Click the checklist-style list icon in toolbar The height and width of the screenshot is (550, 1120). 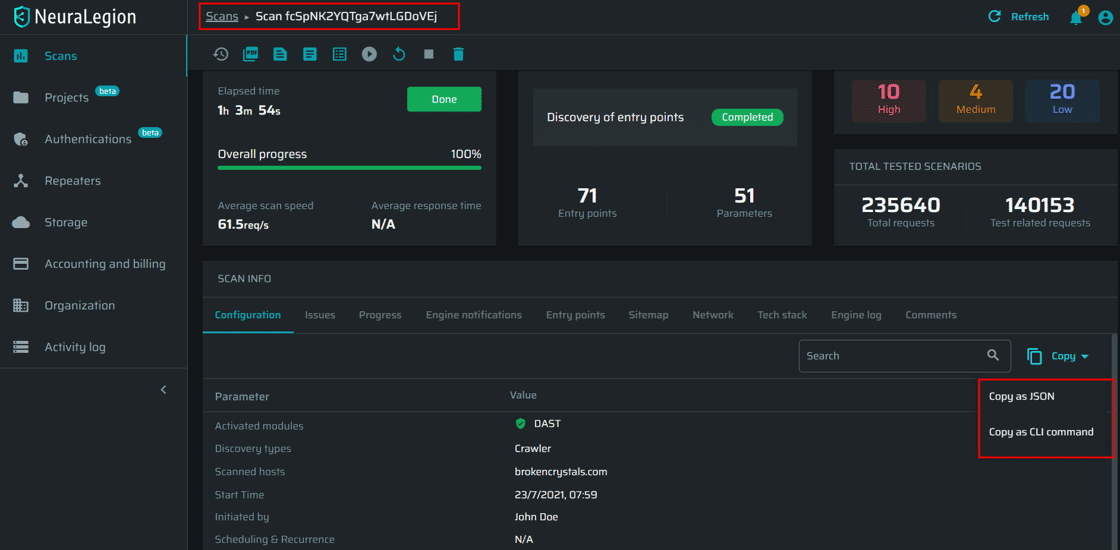point(339,54)
